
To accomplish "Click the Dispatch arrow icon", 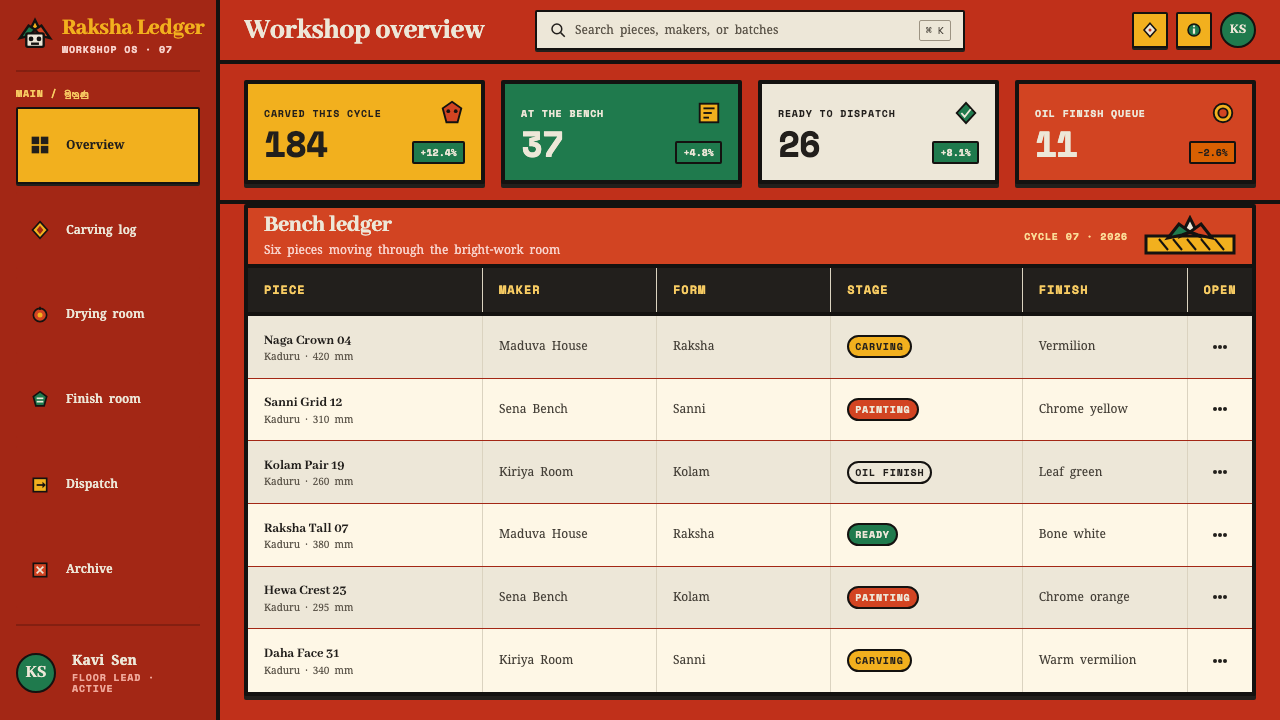I will 40,484.
